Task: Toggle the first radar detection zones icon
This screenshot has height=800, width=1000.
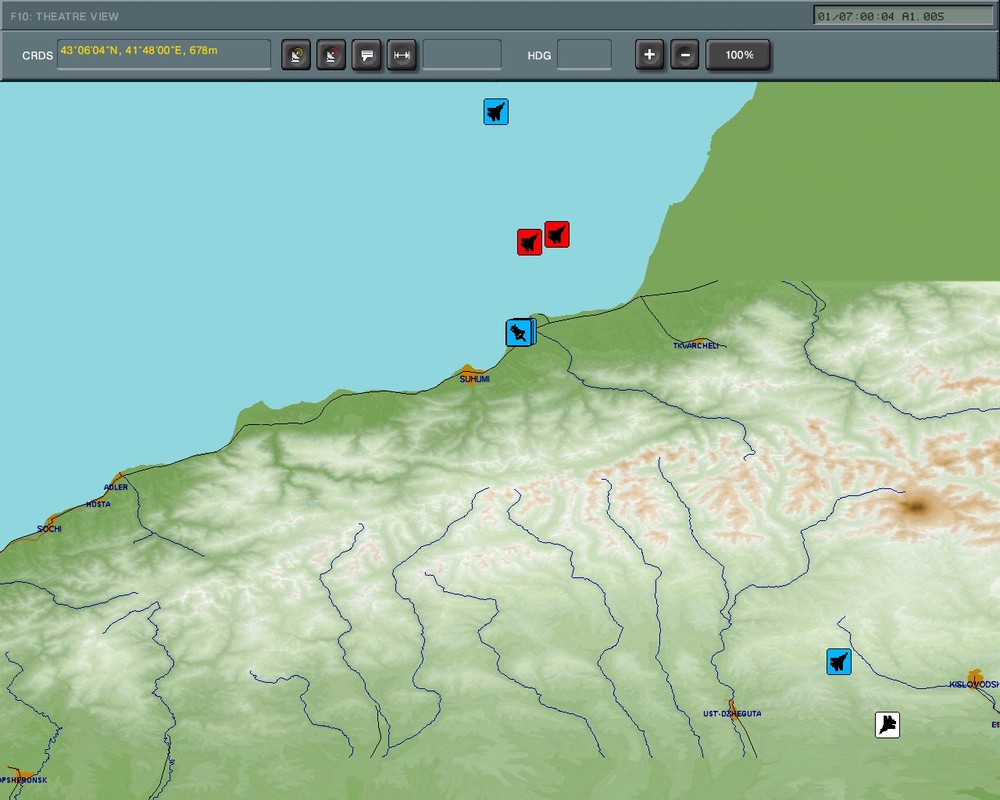Action: tap(296, 55)
